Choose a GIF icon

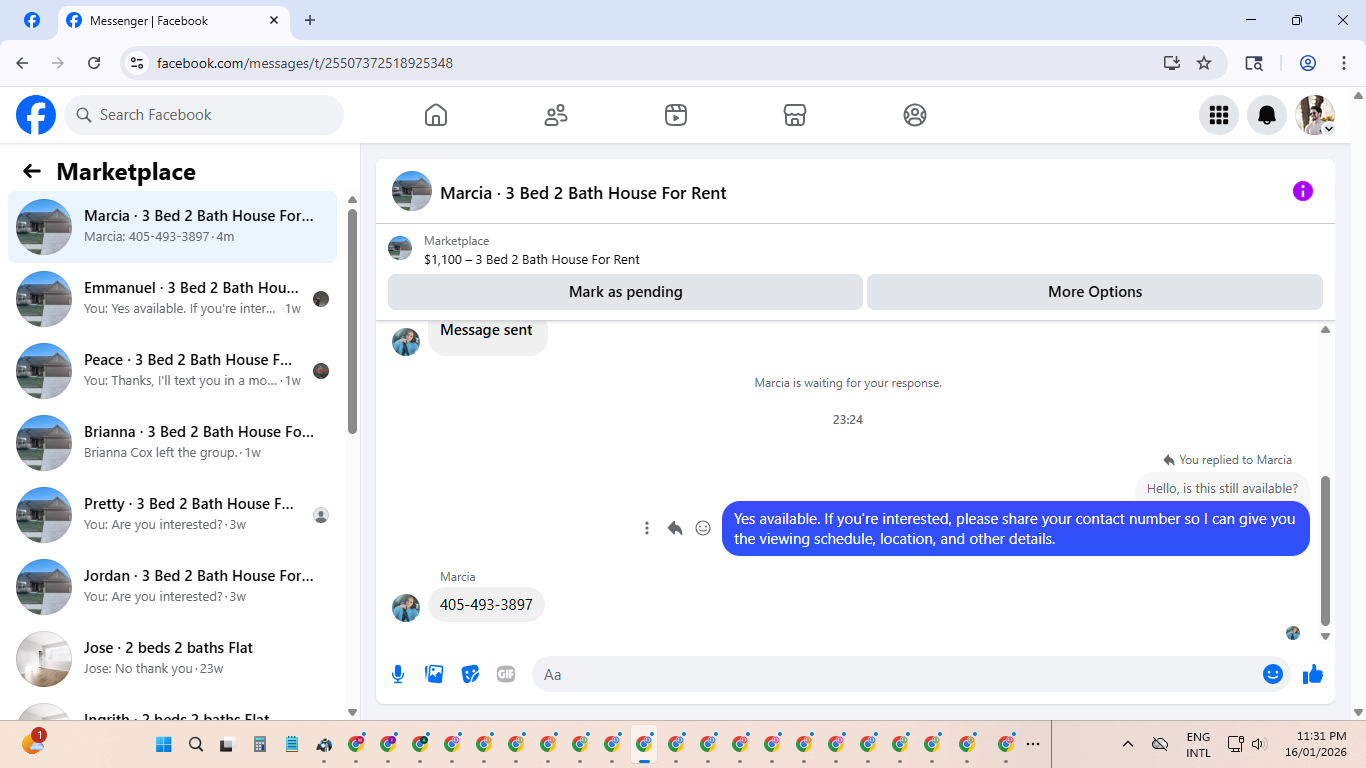[506, 674]
